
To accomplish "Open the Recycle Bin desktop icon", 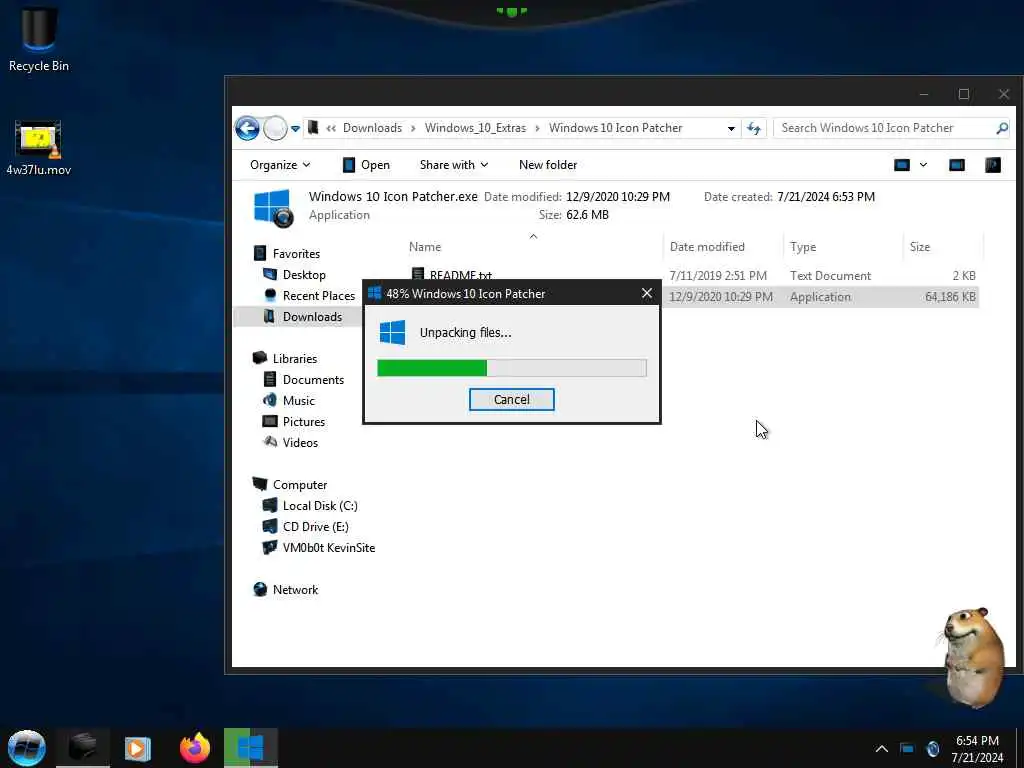I will (x=39, y=39).
